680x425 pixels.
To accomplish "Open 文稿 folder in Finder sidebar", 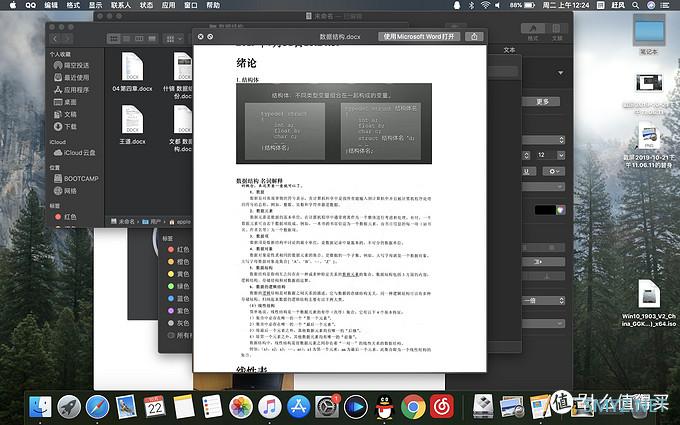I will pyautogui.click(x=65, y=114).
